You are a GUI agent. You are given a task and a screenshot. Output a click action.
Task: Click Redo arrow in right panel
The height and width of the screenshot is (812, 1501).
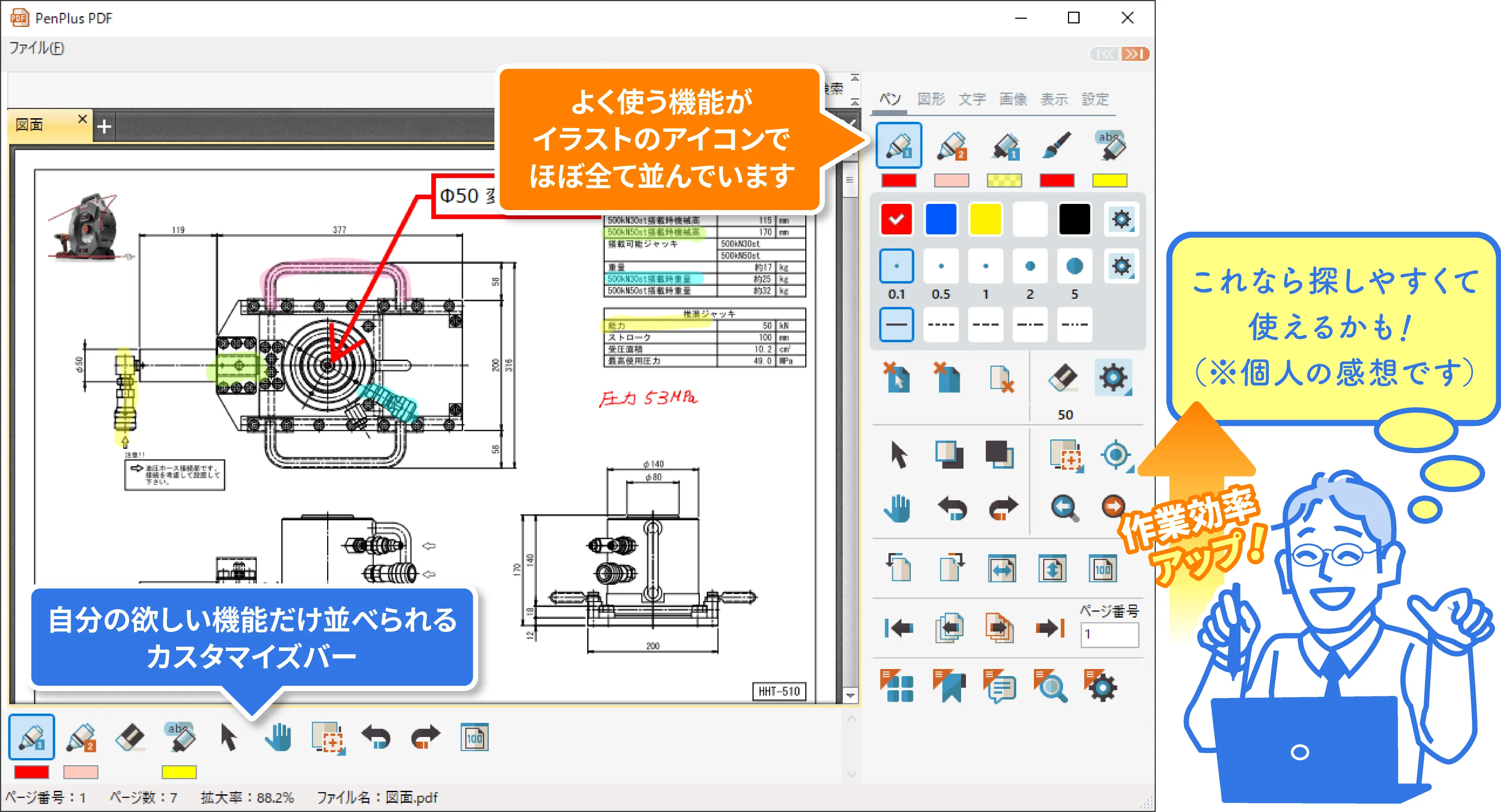pos(1003,508)
